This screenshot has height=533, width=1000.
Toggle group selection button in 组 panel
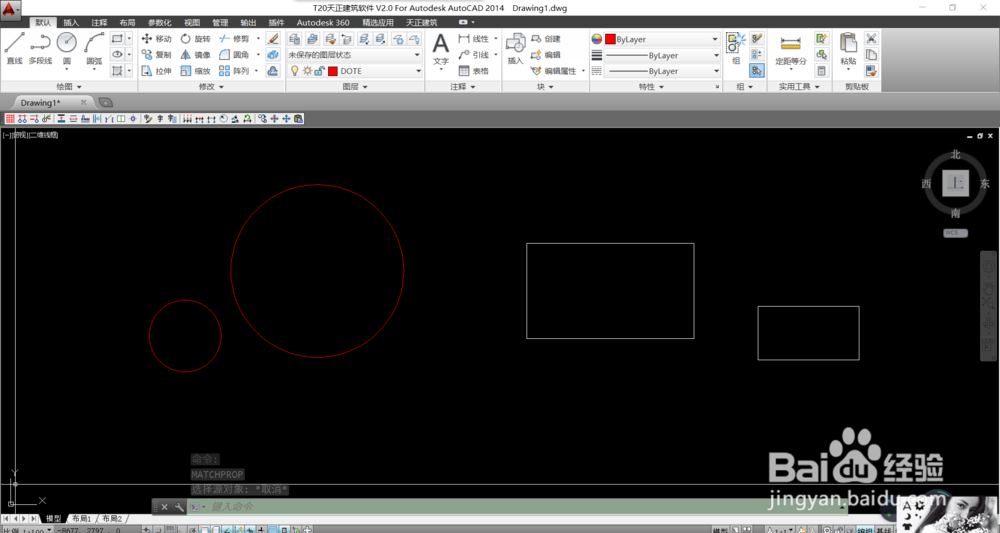click(x=757, y=71)
